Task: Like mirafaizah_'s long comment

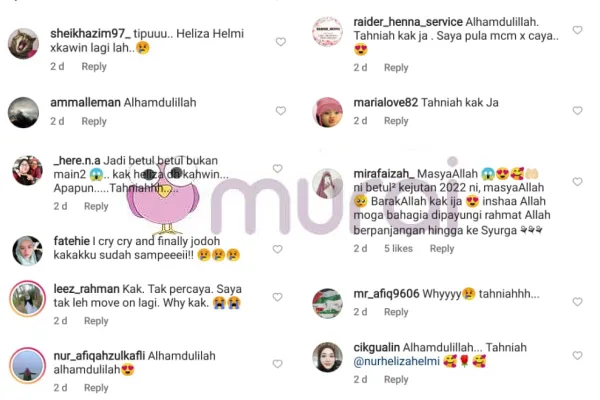Action: [x=577, y=182]
